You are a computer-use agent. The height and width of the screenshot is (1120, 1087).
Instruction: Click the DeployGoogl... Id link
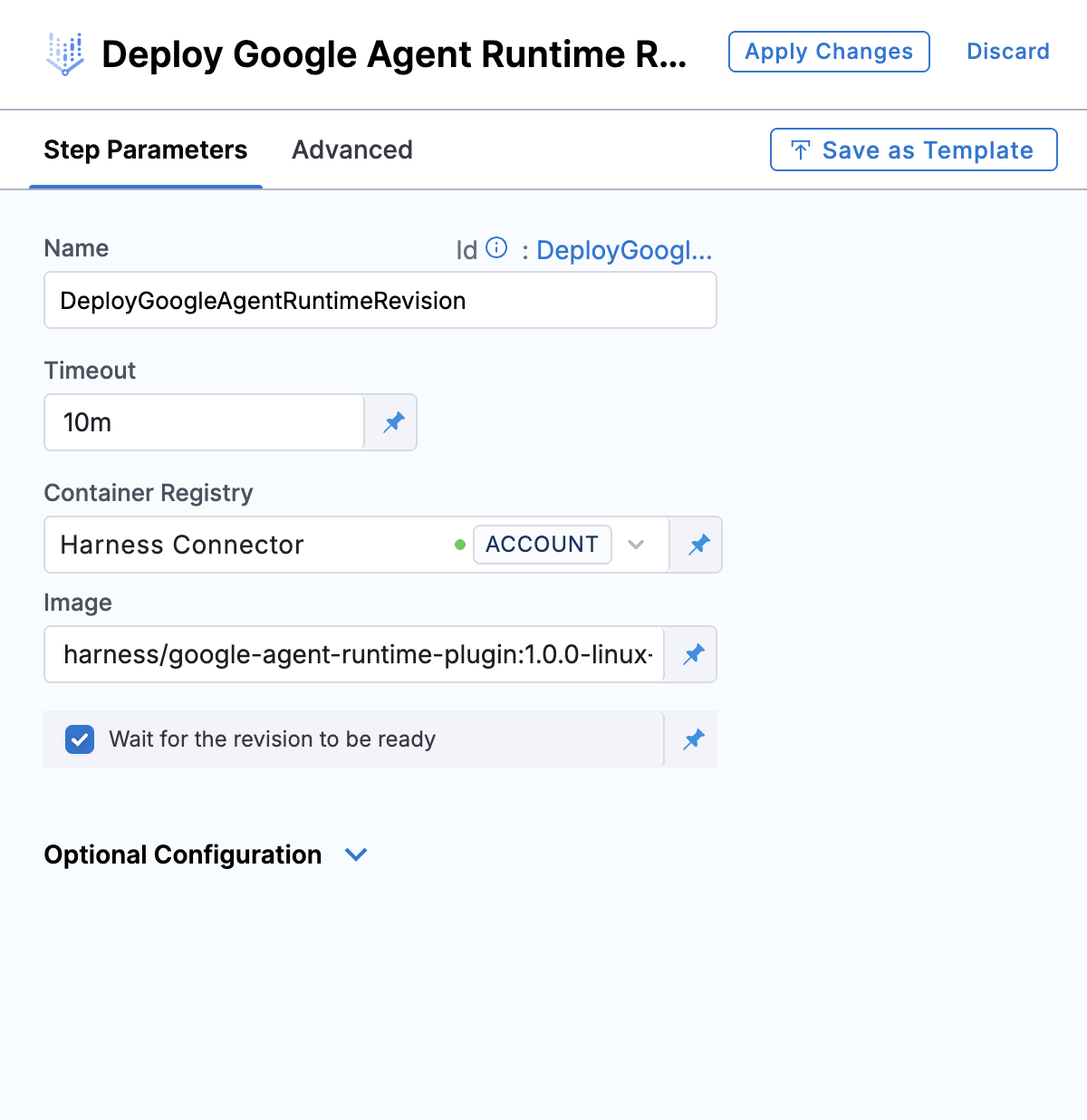[x=624, y=250]
